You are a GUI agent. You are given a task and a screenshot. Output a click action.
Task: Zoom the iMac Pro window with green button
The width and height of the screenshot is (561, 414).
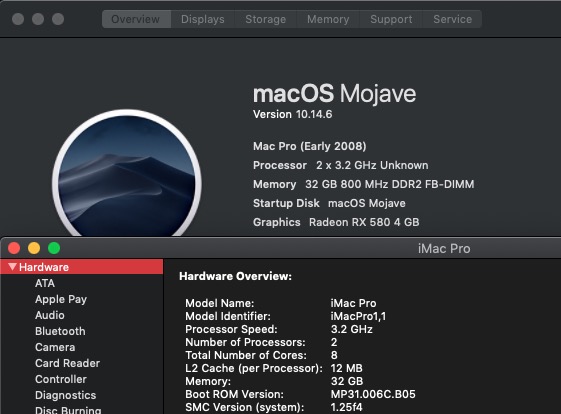(54, 248)
